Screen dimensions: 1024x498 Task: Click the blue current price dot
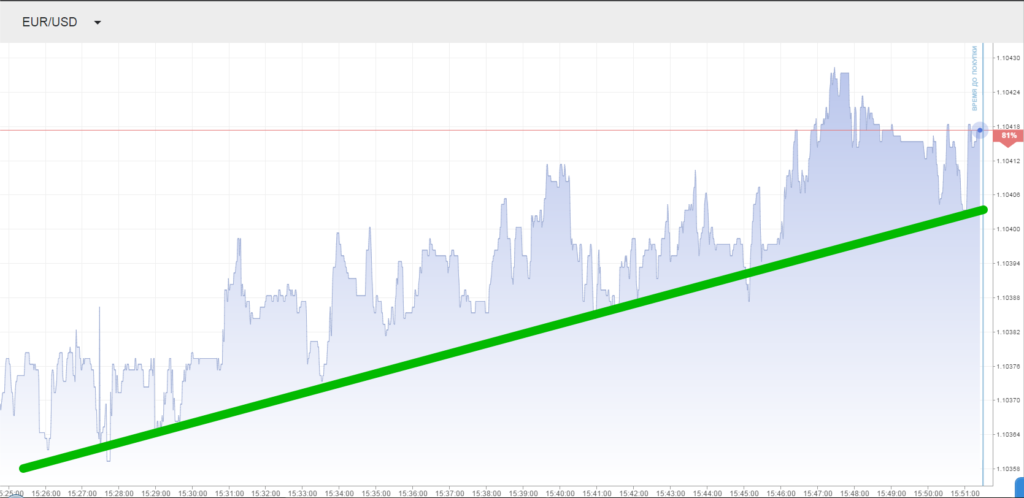(x=979, y=130)
